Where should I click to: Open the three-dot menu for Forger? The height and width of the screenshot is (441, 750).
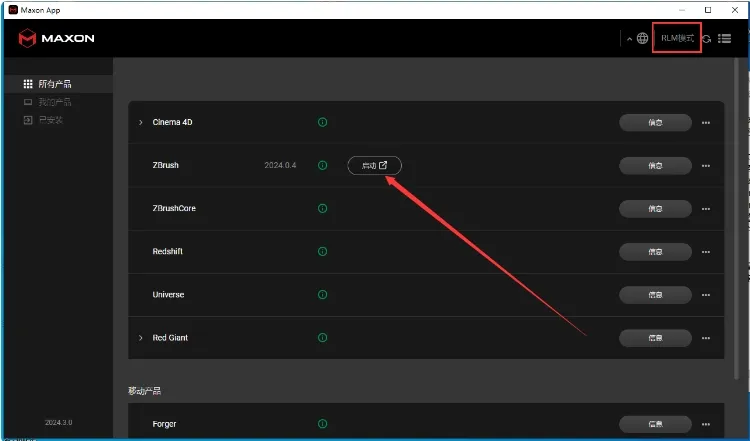(706, 424)
